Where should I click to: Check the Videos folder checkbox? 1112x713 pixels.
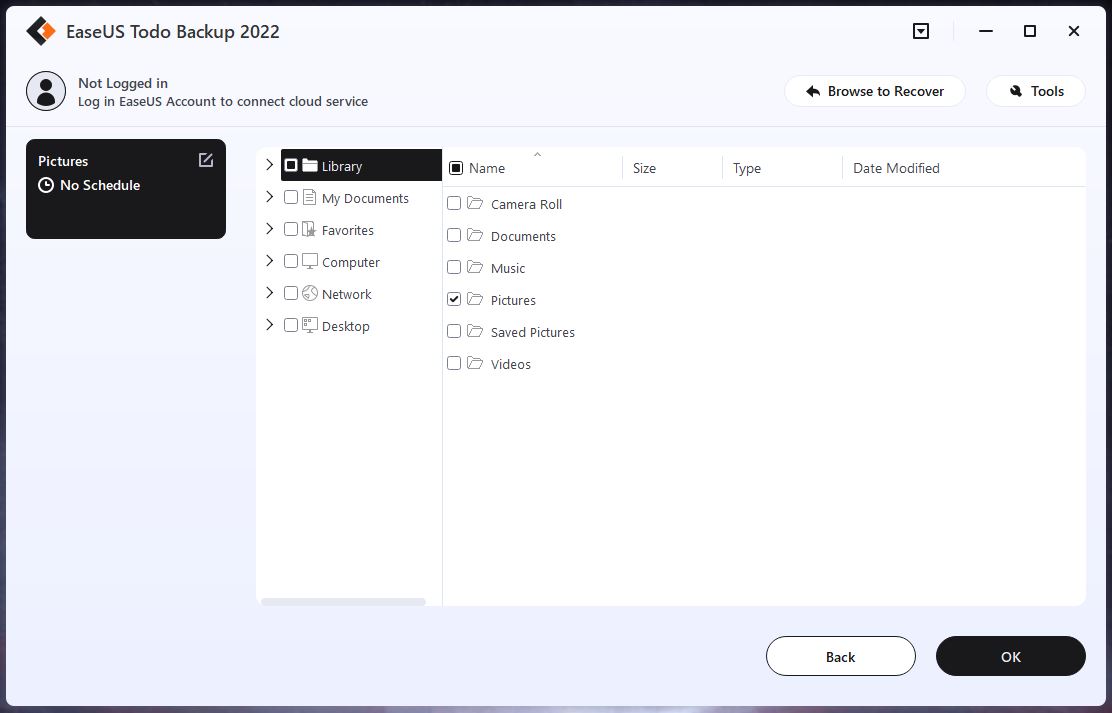pyautogui.click(x=454, y=363)
